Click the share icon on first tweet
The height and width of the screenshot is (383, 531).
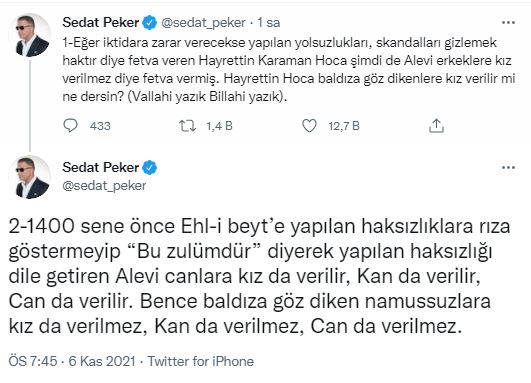(436, 126)
